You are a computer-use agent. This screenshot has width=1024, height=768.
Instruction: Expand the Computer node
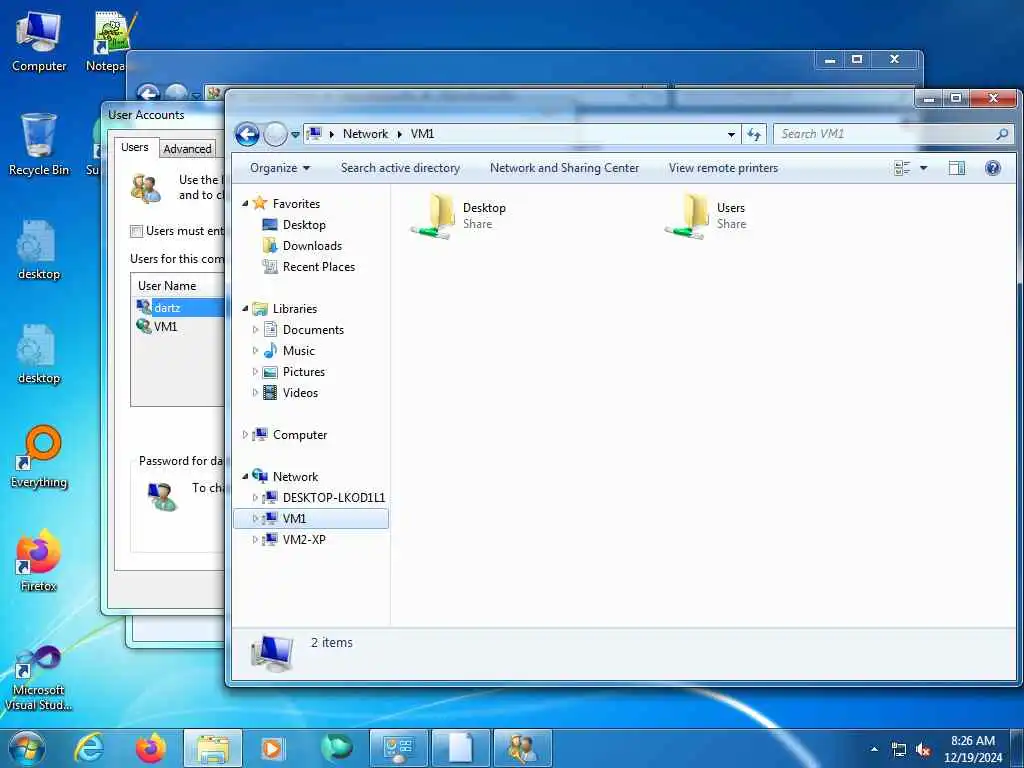[245, 434]
